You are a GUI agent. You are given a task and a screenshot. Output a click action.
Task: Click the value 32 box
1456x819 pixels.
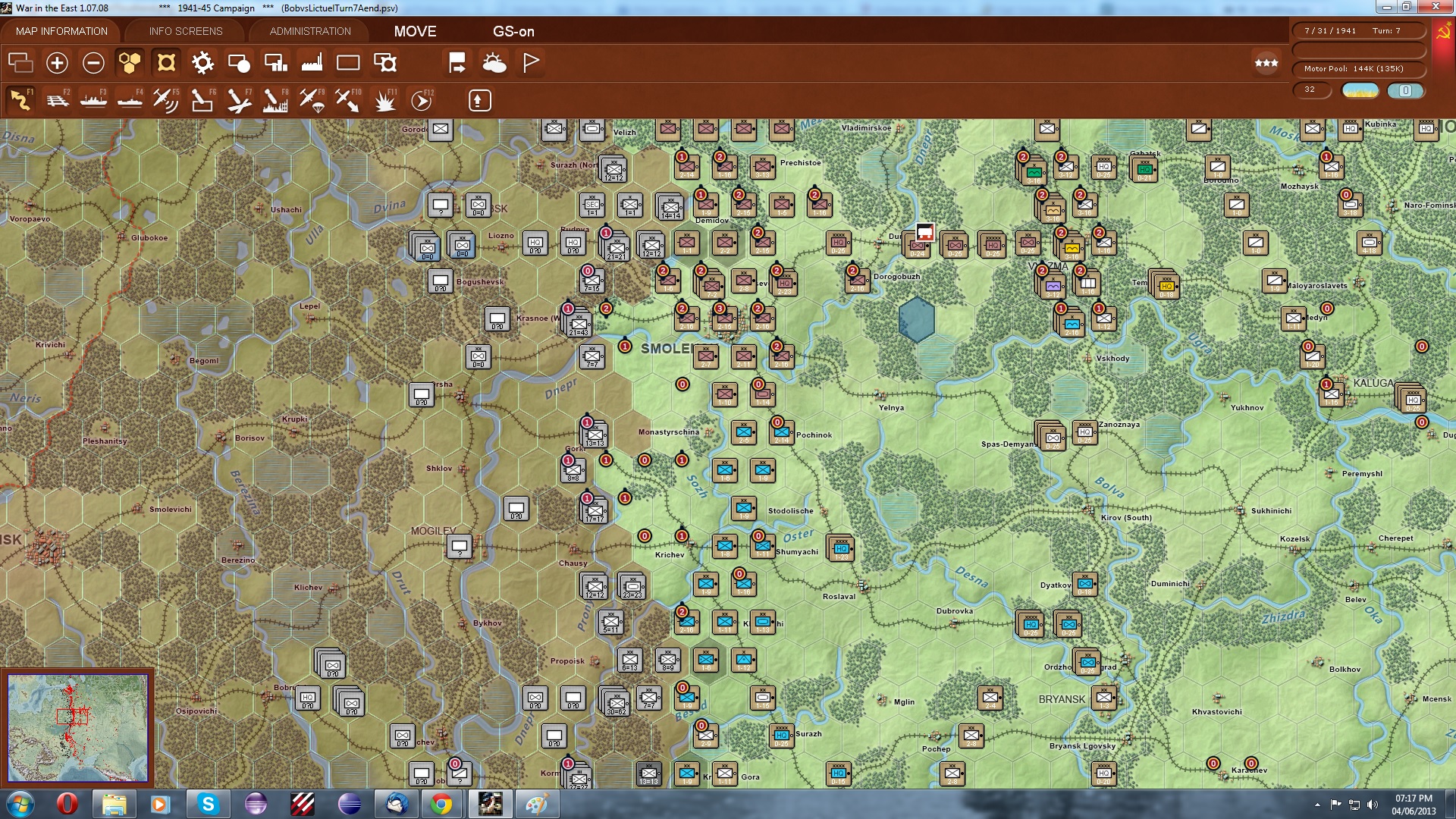click(1311, 89)
